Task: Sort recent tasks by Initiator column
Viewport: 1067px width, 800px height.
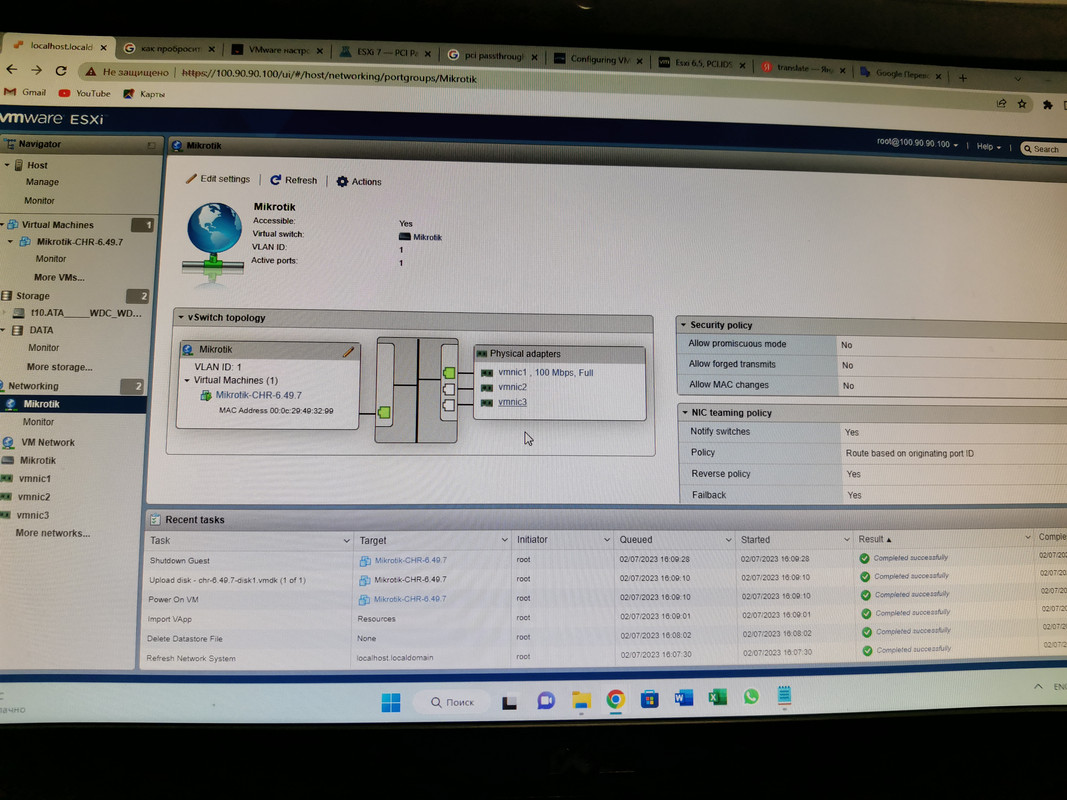Action: (x=532, y=539)
